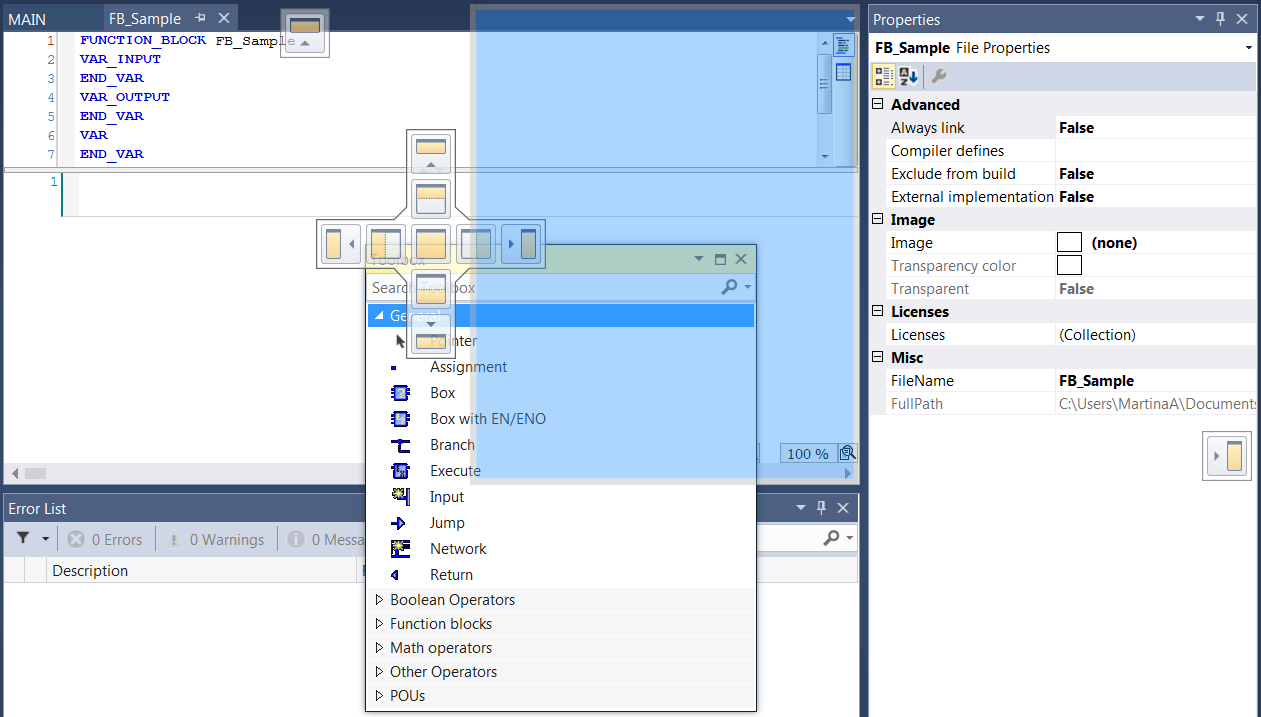
Task: Switch declaration editor to textual view icon
Action: [x=843, y=45]
